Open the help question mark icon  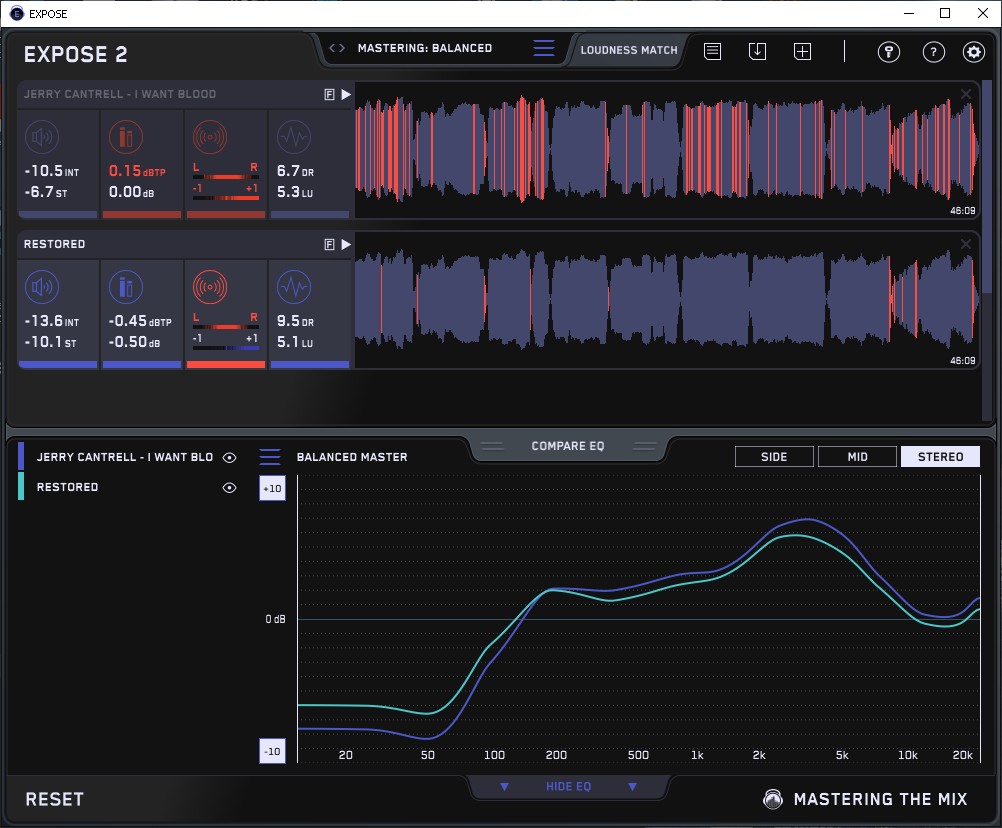pyautogui.click(x=933, y=52)
